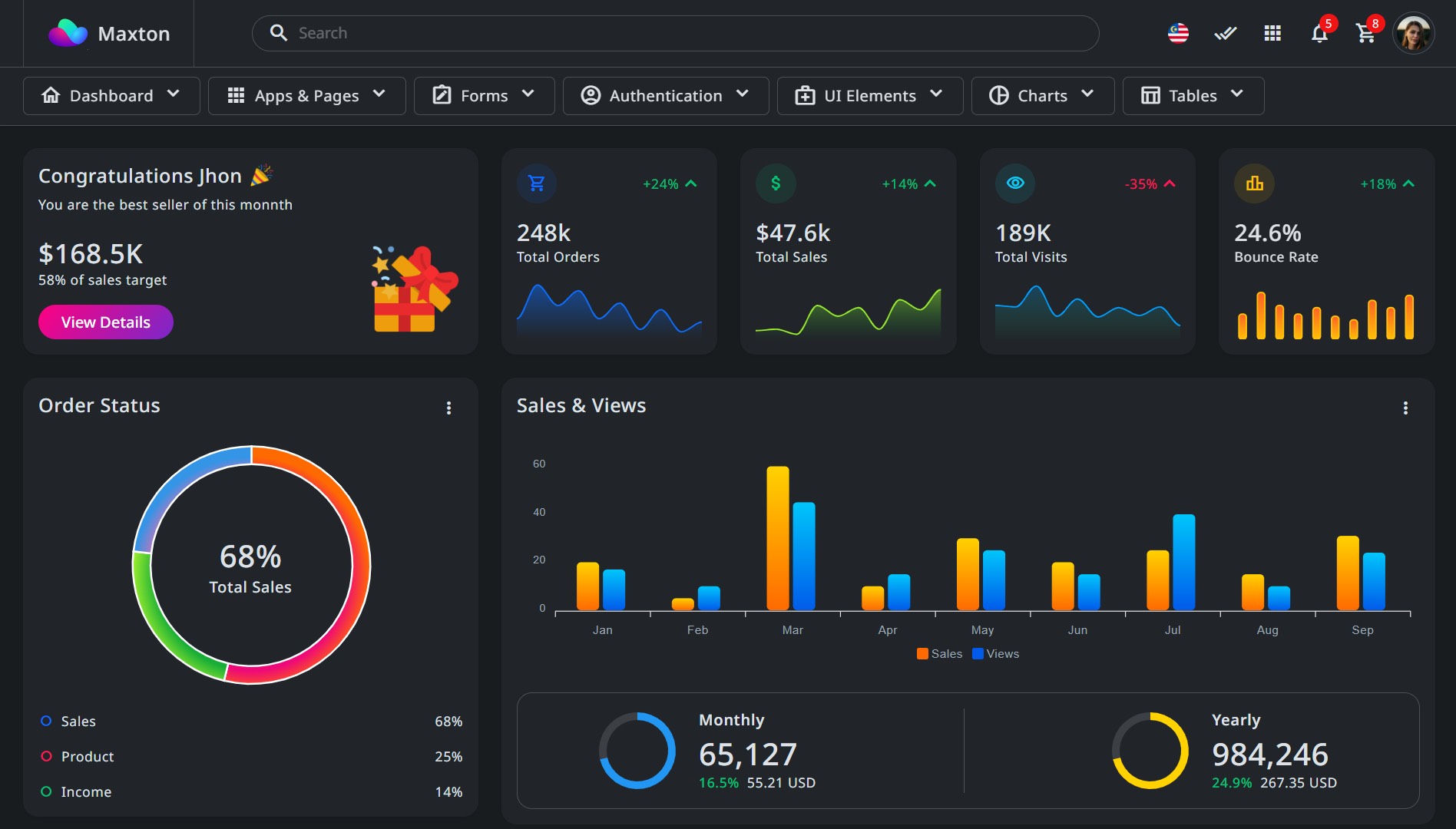Image resolution: width=1456 pixels, height=829 pixels.
Task: Open Order Status three-dot menu
Action: 448,408
